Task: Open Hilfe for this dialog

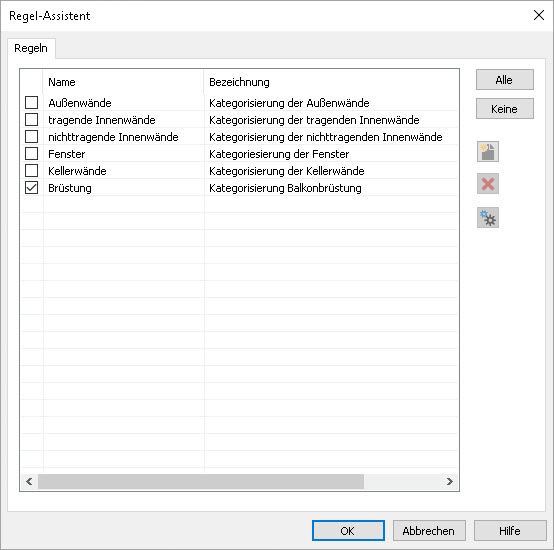Action: 510,530
